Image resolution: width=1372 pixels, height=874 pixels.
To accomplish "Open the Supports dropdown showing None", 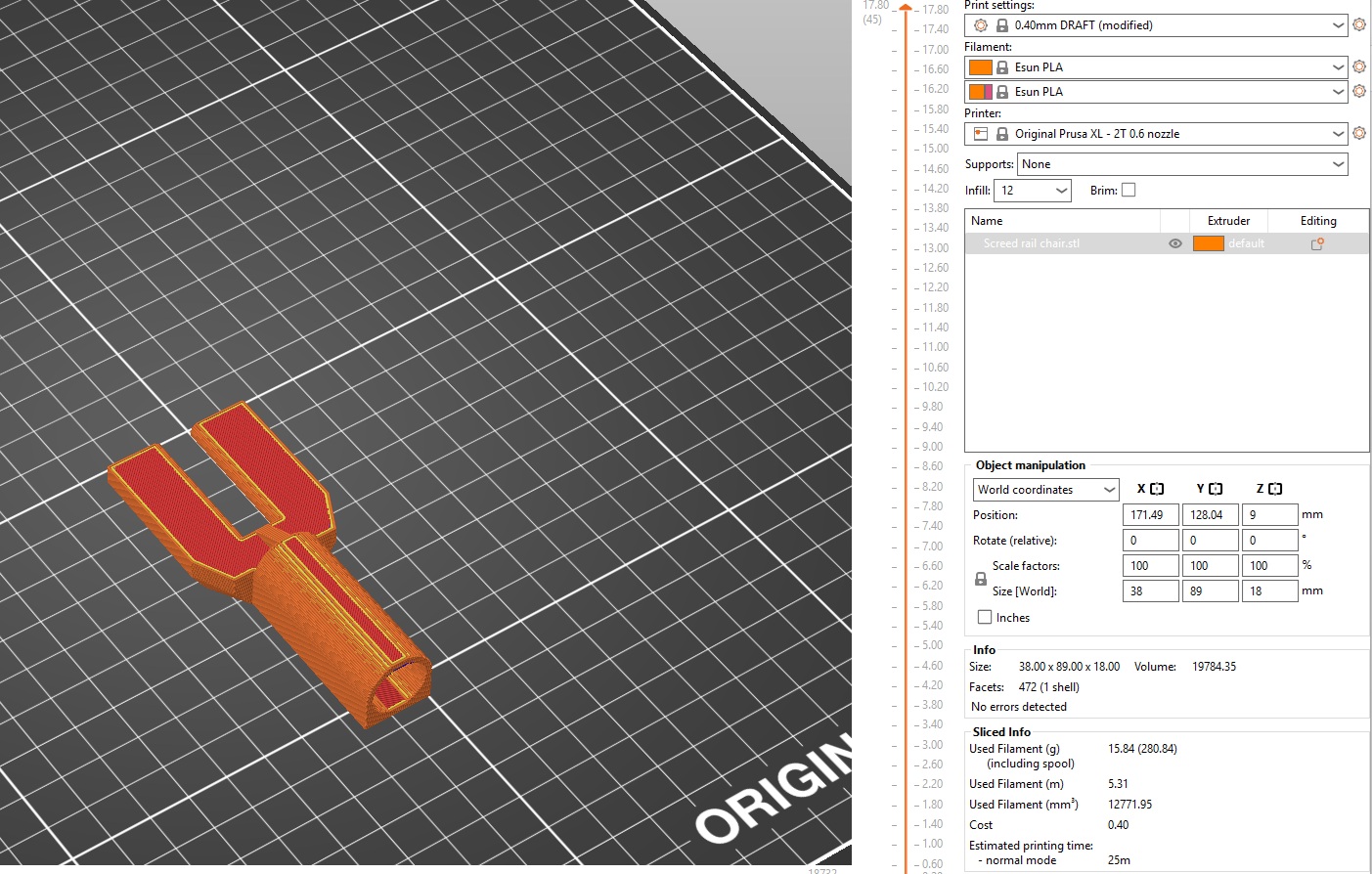I will pos(1182,164).
